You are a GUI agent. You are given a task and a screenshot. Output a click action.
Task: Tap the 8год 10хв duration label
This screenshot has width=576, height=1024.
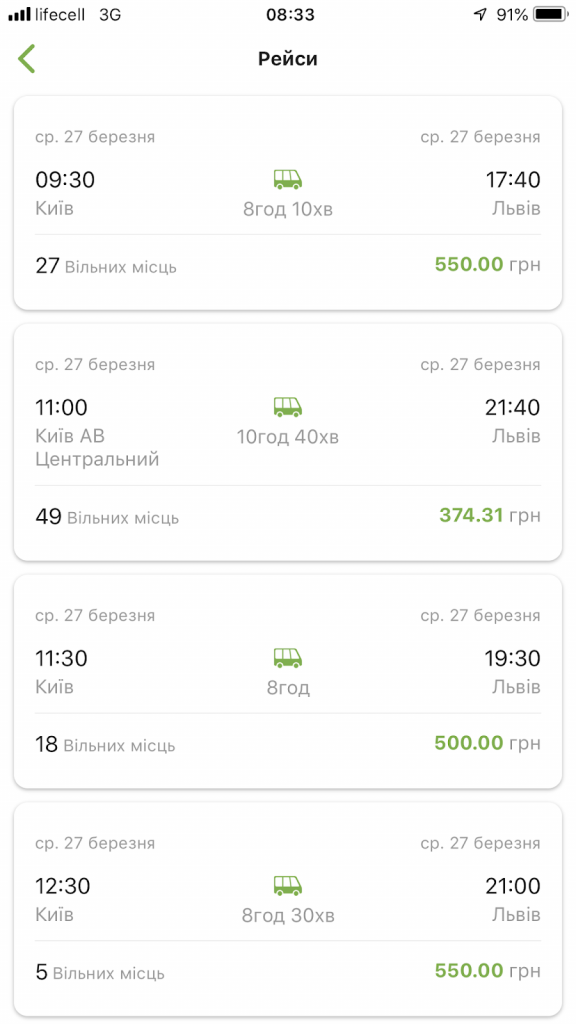[x=288, y=210]
